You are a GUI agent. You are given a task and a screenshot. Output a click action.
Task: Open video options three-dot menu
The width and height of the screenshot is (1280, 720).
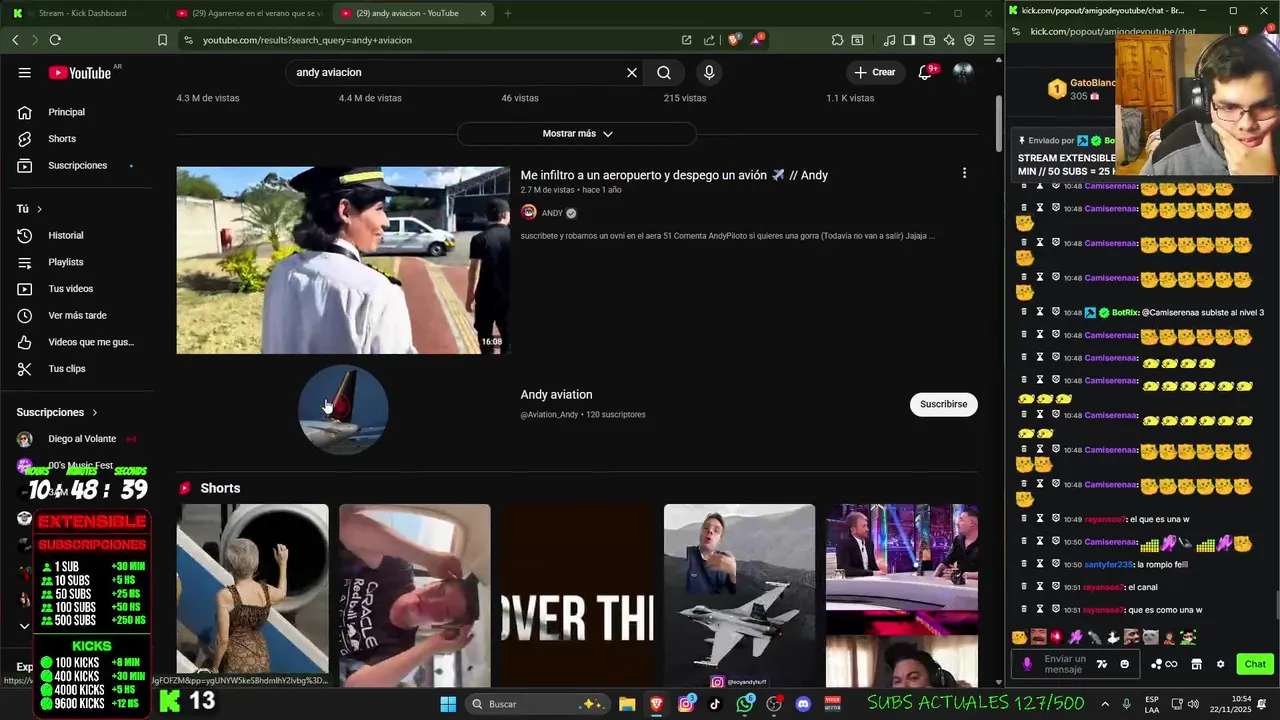click(964, 173)
